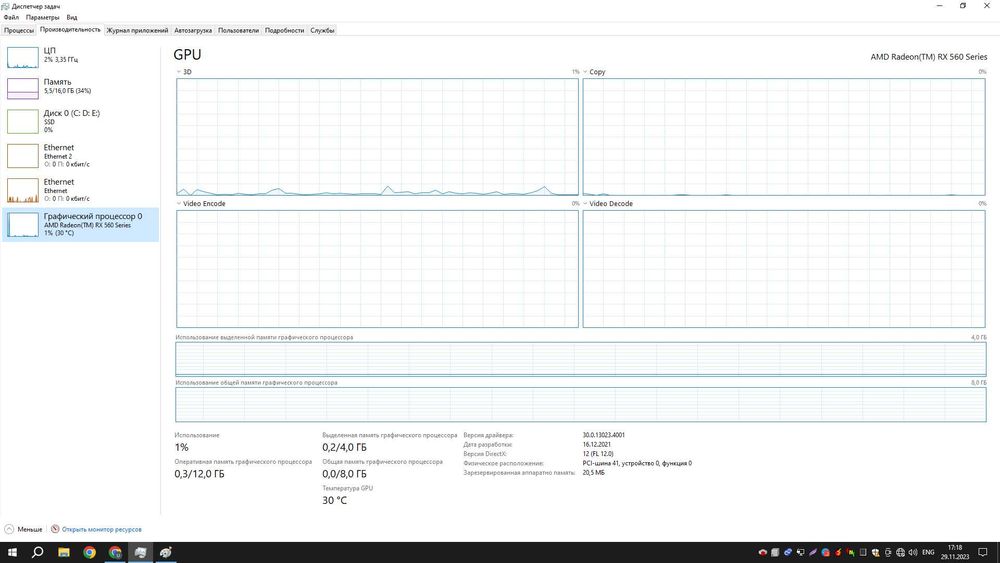Screen dimensions: 1000x563
Task: Select the Память usage thumbnail
Action: pos(23,89)
